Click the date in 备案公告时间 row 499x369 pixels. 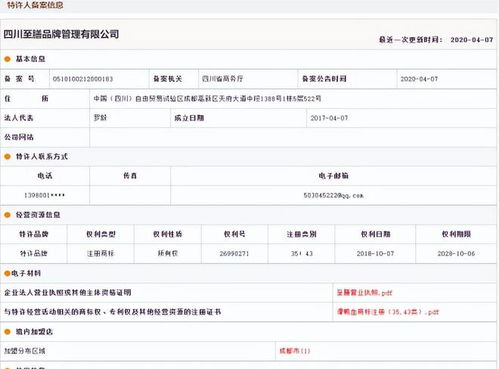419,79
